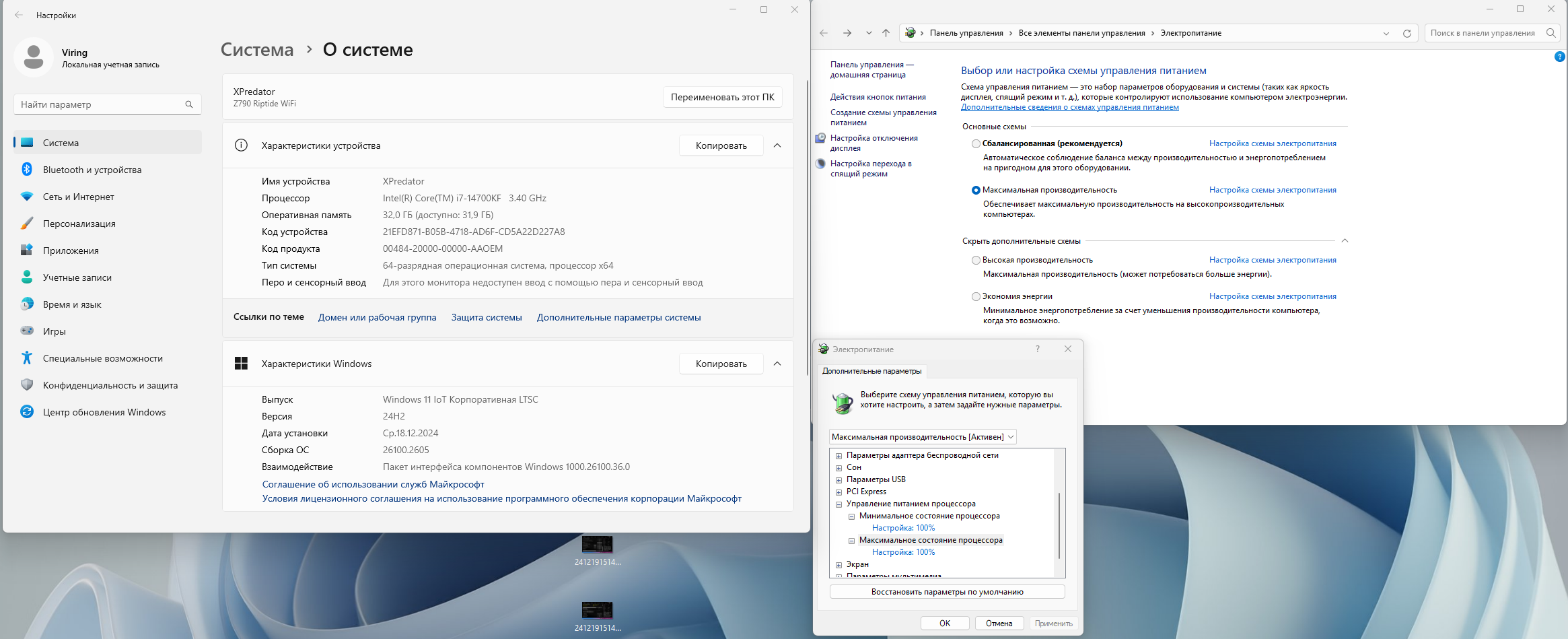Click the Переименовать этот ПК button
Viewport: 1568px width, 639px height.
[x=722, y=97]
